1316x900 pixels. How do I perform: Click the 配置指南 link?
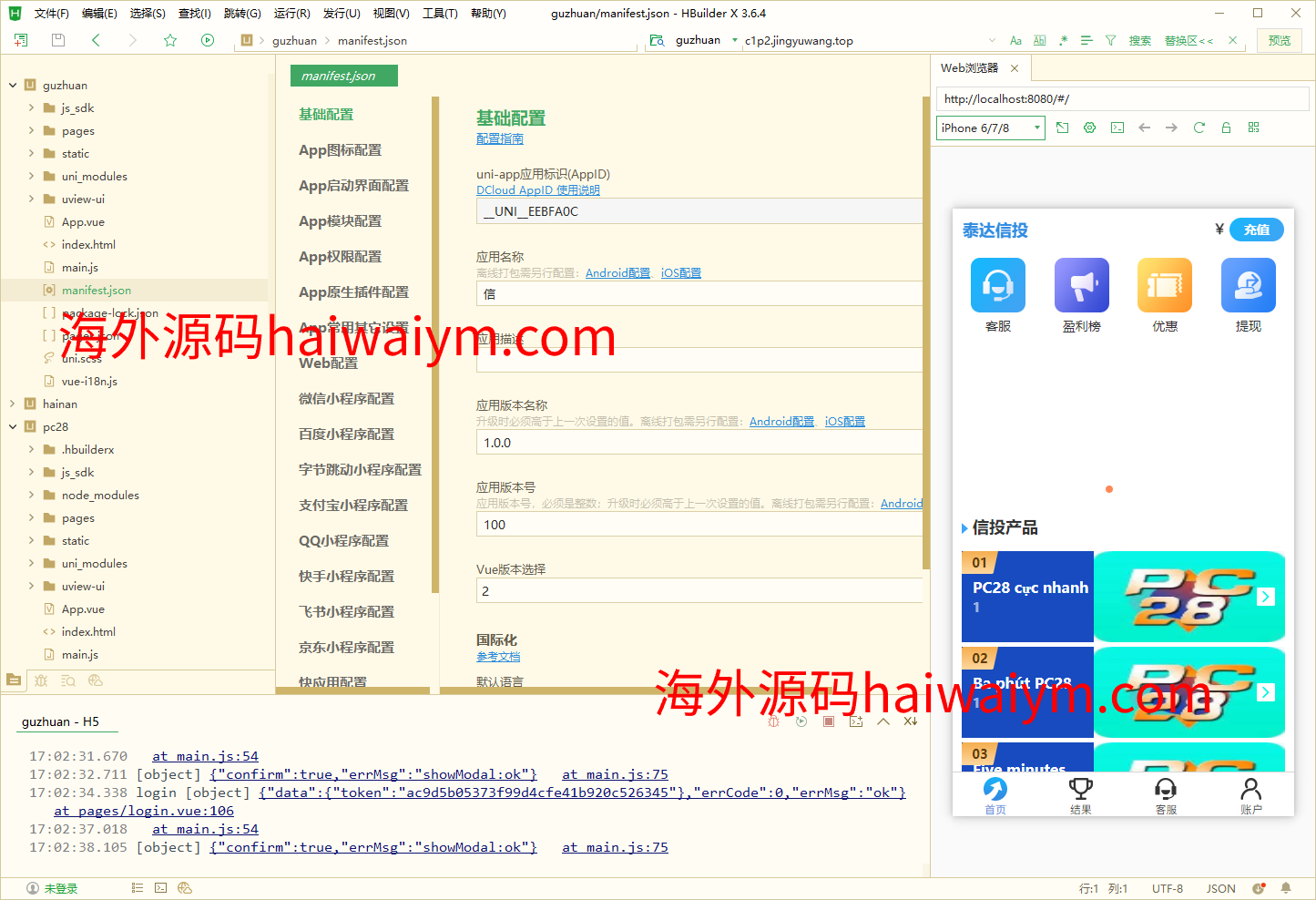tap(499, 138)
